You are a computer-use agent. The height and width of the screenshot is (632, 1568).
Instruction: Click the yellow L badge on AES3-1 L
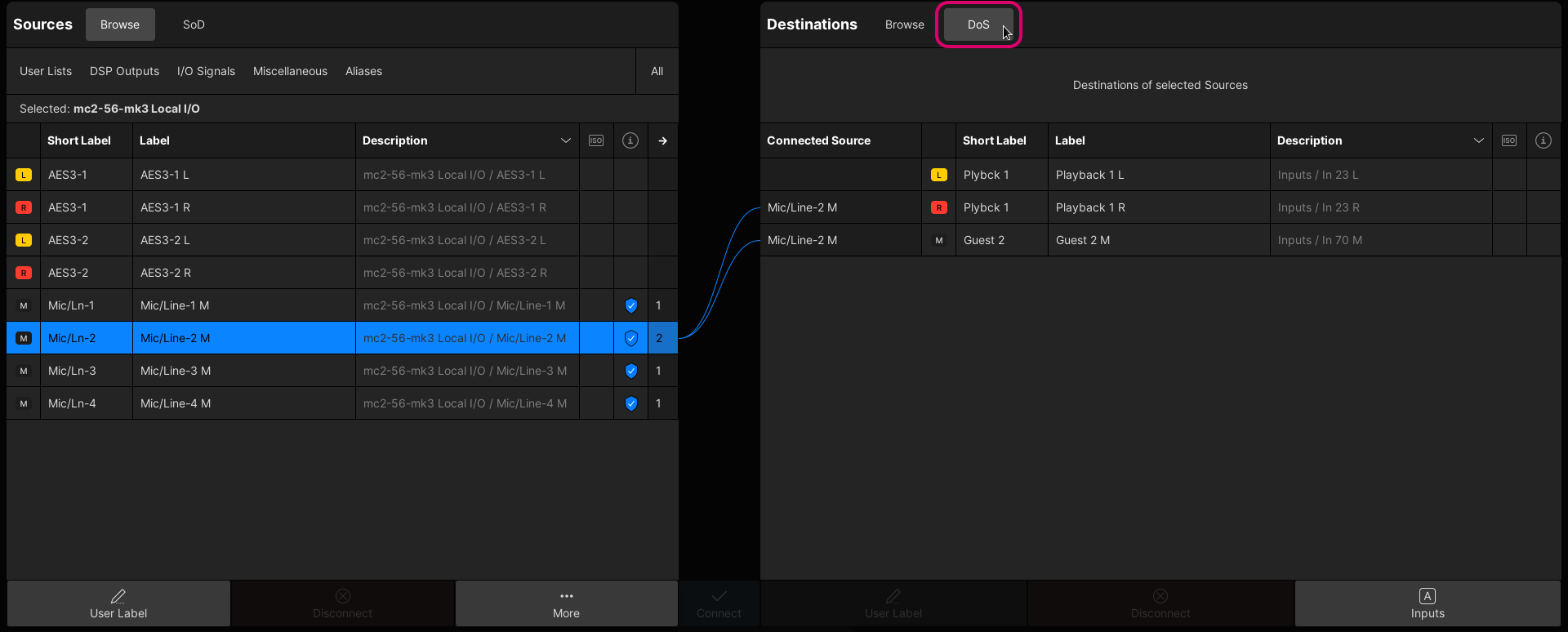[24, 175]
